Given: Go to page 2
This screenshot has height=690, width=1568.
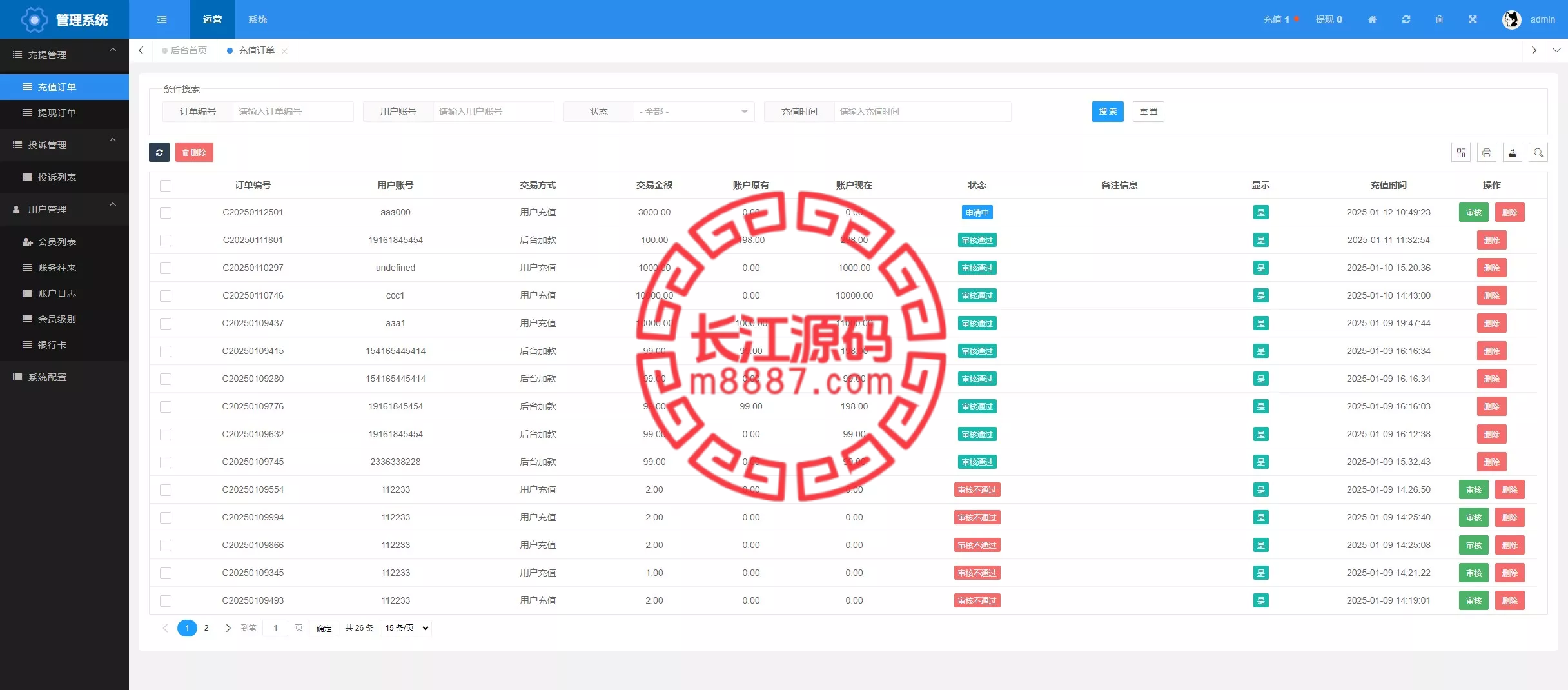Looking at the screenshot, I should point(206,628).
